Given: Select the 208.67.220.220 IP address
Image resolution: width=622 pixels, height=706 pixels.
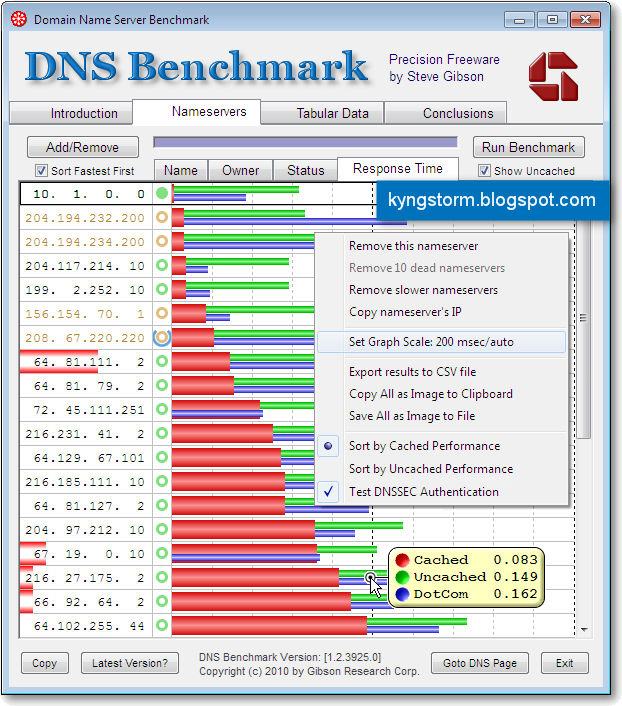Looking at the screenshot, I should [85, 338].
